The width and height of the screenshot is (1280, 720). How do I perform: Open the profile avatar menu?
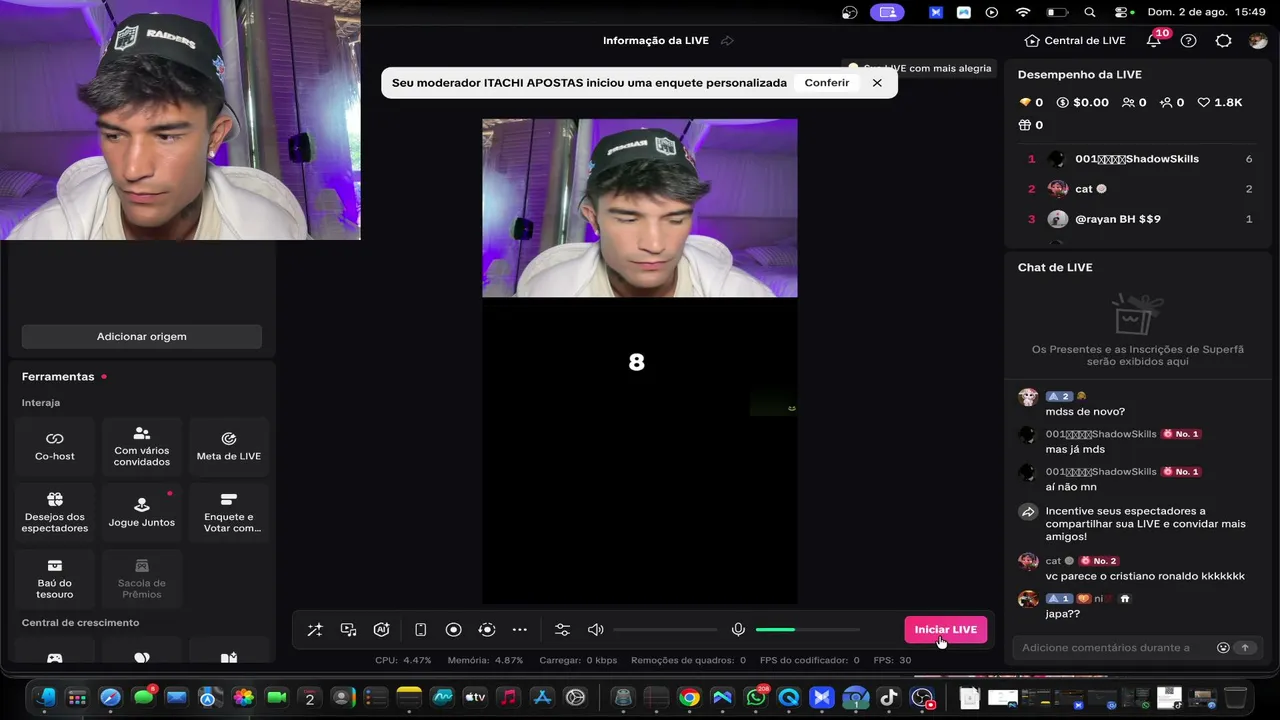[1258, 41]
